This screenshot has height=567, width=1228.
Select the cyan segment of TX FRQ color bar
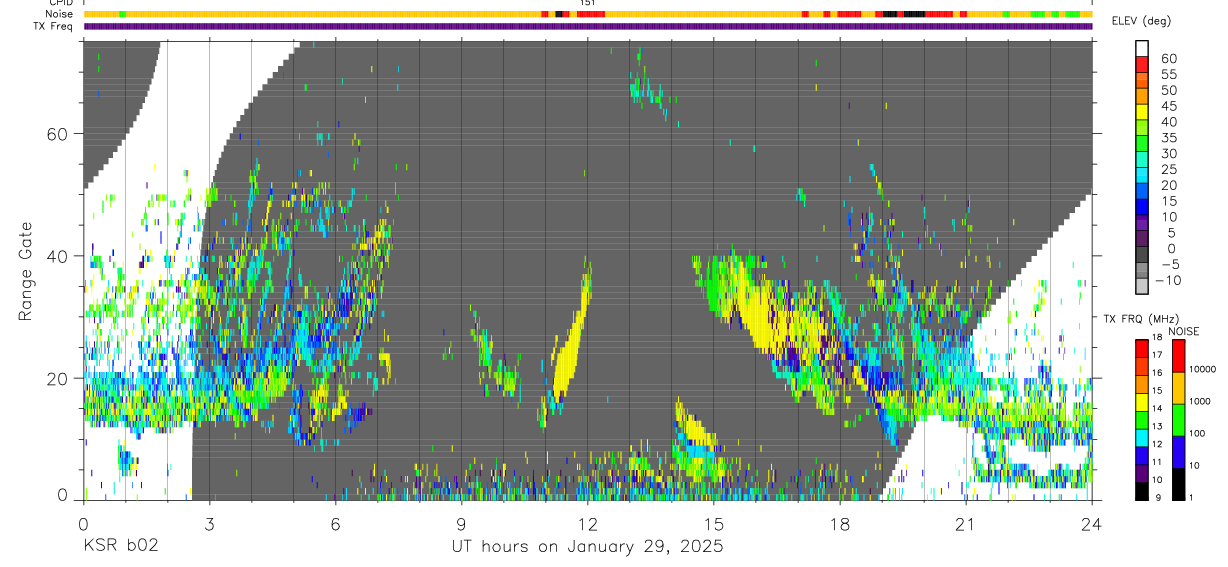click(1142, 438)
